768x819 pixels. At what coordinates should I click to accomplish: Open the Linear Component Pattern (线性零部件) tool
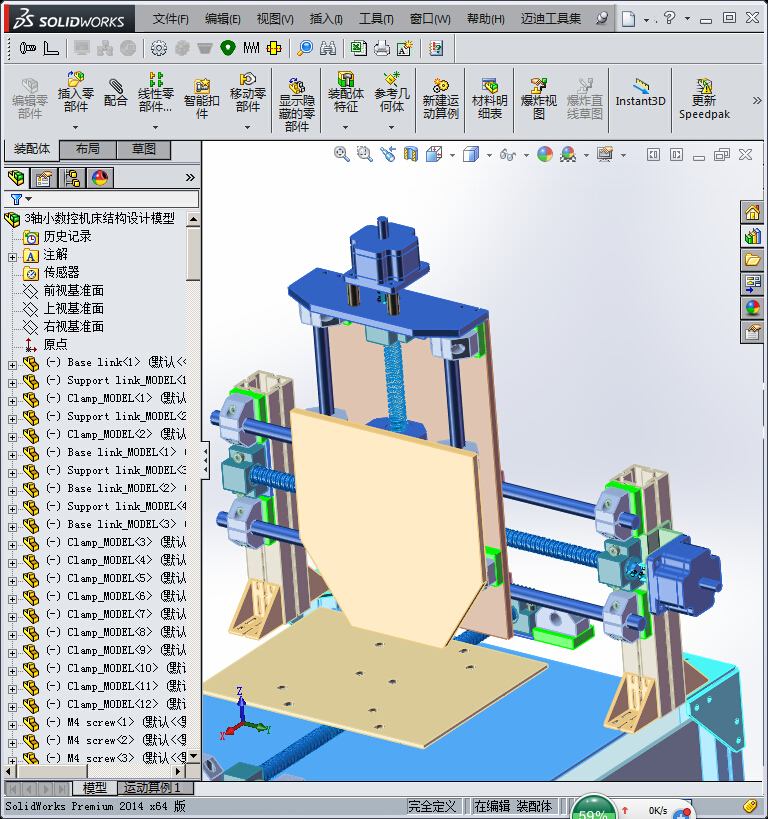pyautogui.click(x=155, y=92)
